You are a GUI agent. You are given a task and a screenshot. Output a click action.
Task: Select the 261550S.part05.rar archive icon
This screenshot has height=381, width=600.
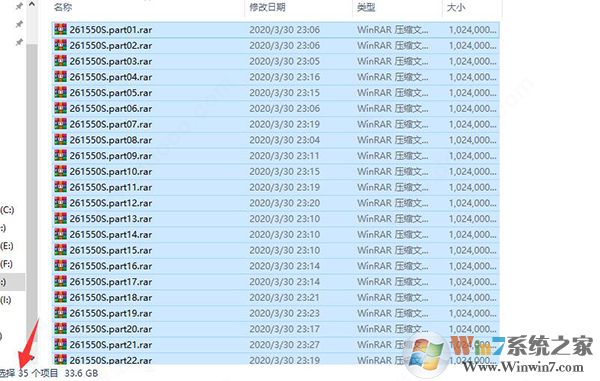(60, 93)
